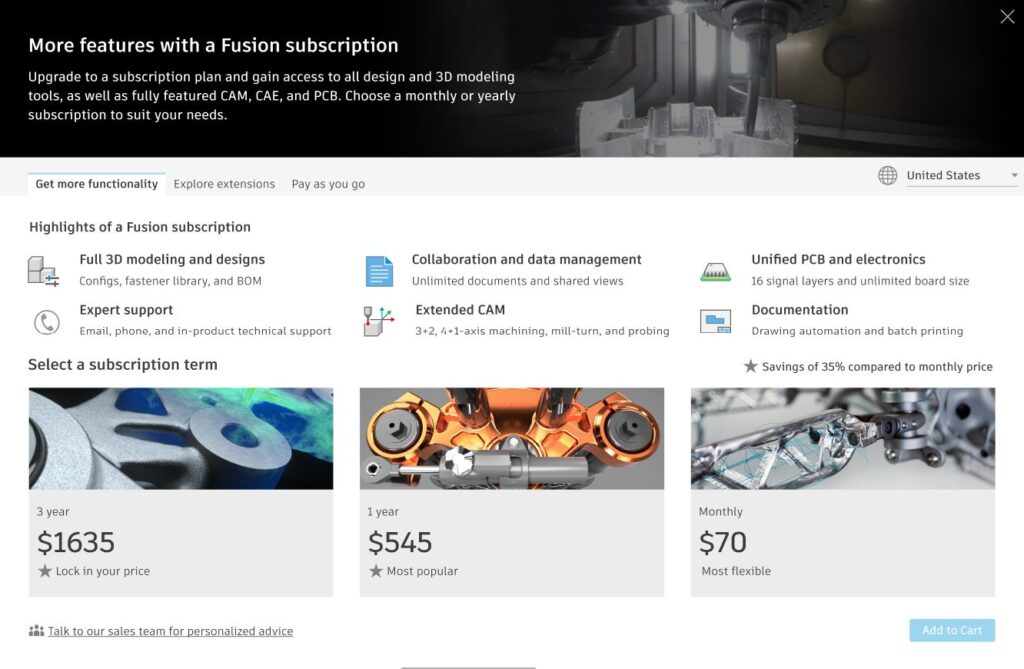This screenshot has height=669, width=1024.
Task: Open the Pay as you go tab
Action: [328, 184]
